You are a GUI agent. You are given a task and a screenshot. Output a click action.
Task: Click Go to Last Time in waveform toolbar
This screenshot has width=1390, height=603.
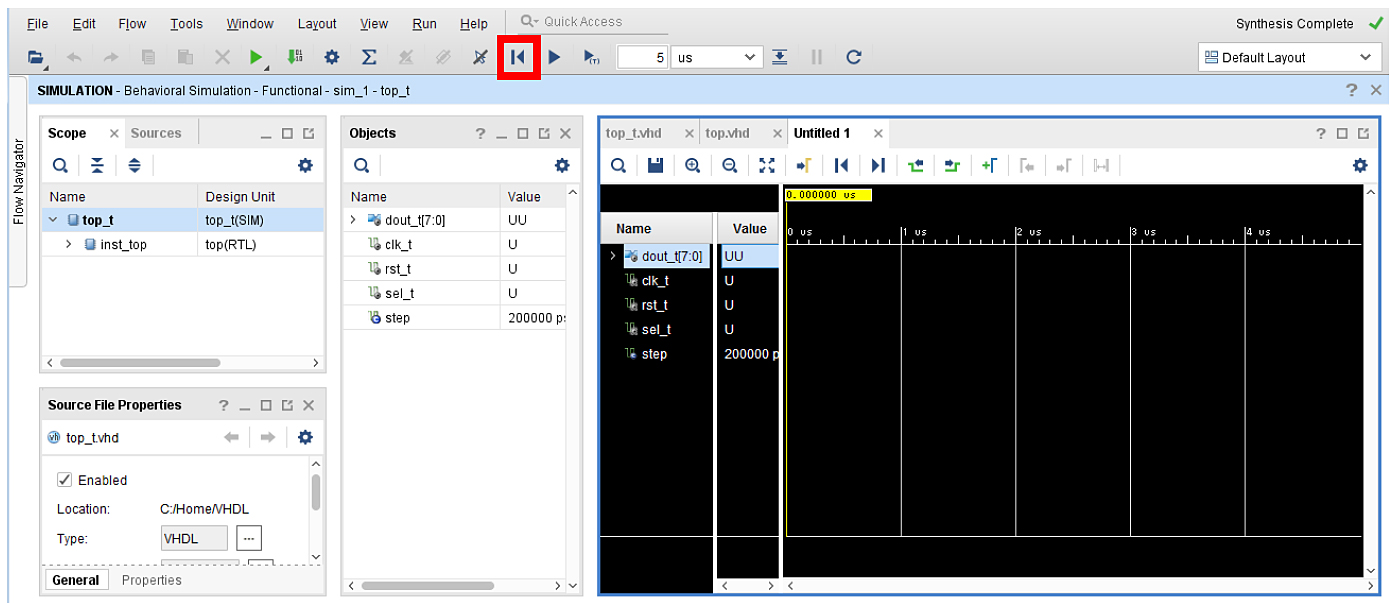coord(878,165)
